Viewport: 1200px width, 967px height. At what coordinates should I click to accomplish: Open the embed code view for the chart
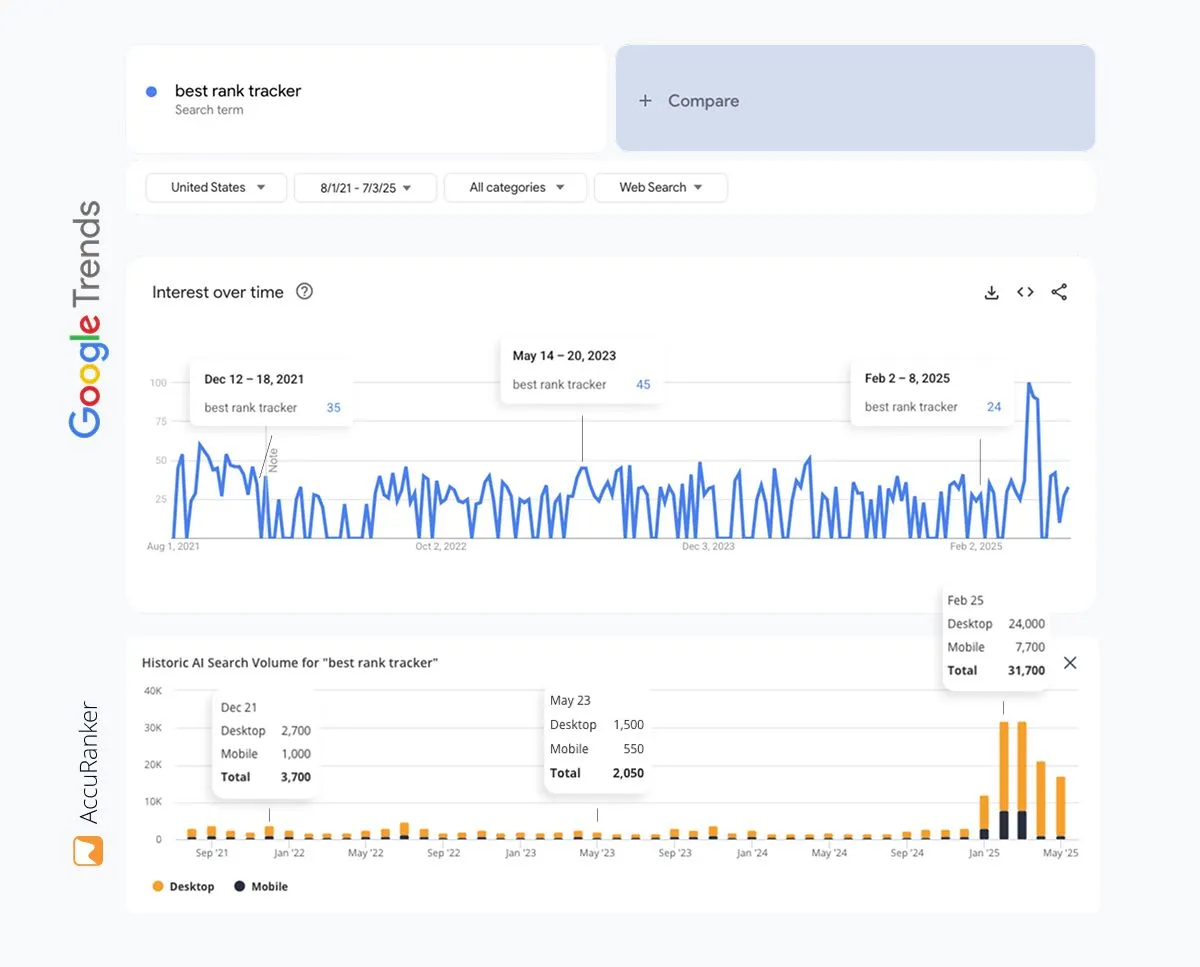click(1025, 292)
